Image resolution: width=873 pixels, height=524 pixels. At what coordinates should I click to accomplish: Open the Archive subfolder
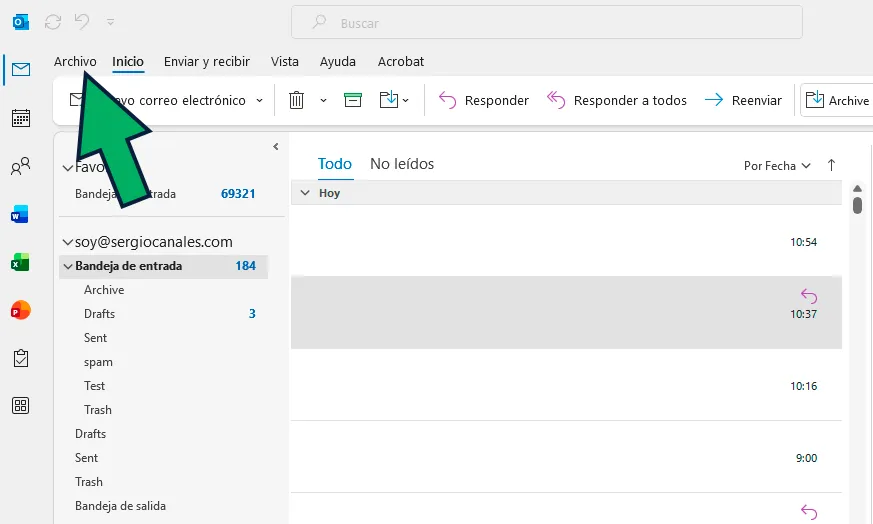click(x=104, y=290)
